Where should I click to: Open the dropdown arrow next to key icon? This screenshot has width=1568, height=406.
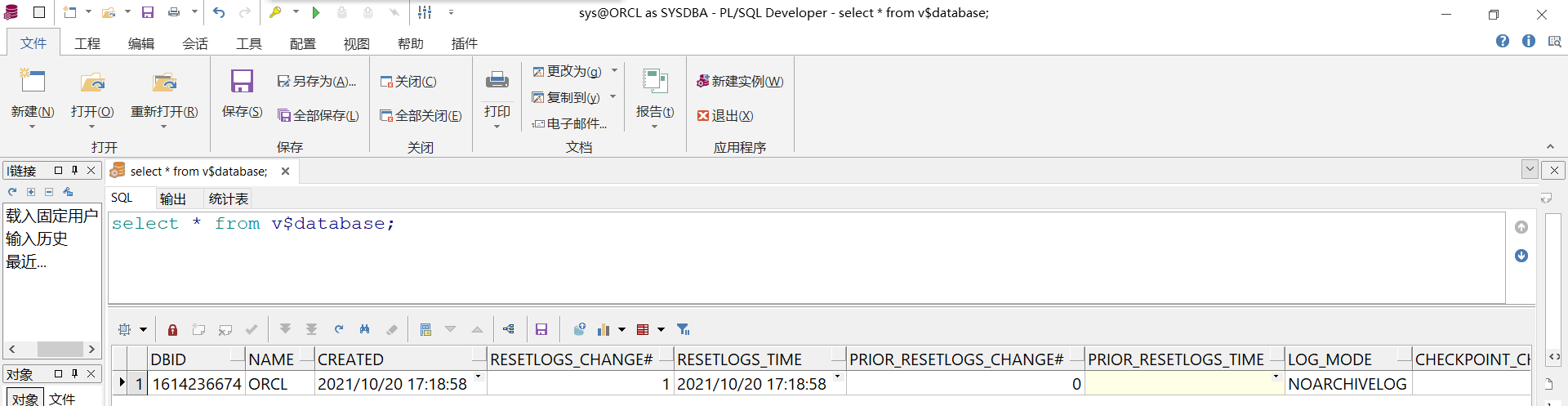coord(296,12)
